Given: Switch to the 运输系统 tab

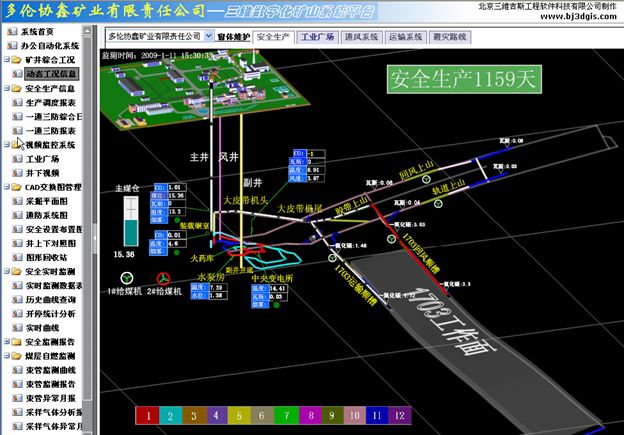Looking at the screenshot, I should click(405, 37).
